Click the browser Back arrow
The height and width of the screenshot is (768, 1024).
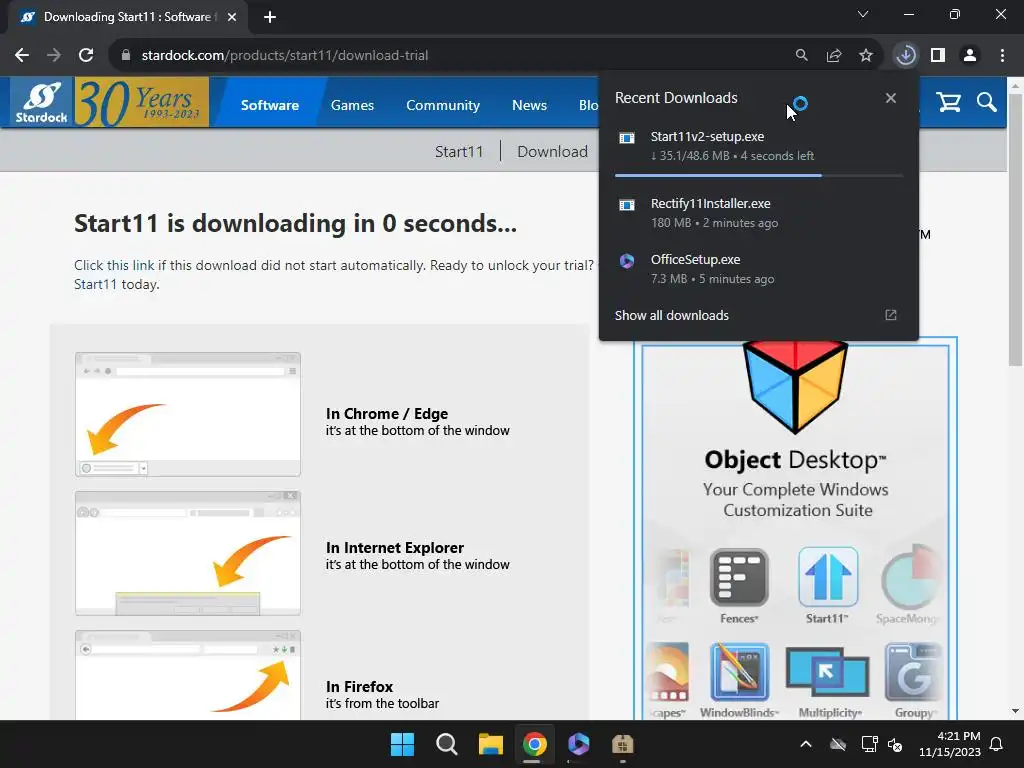pos(22,56)
